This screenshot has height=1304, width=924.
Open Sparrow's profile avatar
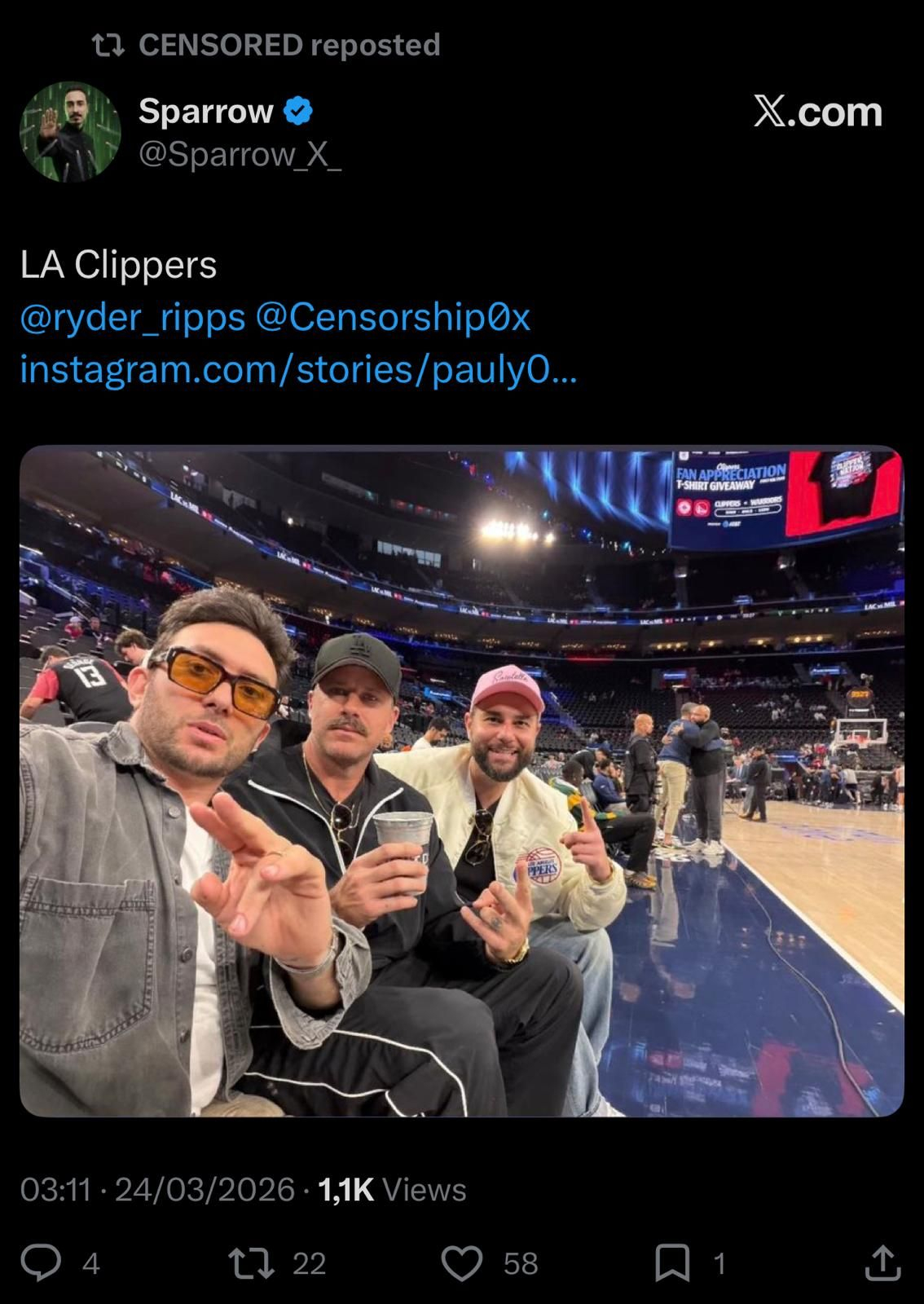pyautogui.click(x=70, y=130)
